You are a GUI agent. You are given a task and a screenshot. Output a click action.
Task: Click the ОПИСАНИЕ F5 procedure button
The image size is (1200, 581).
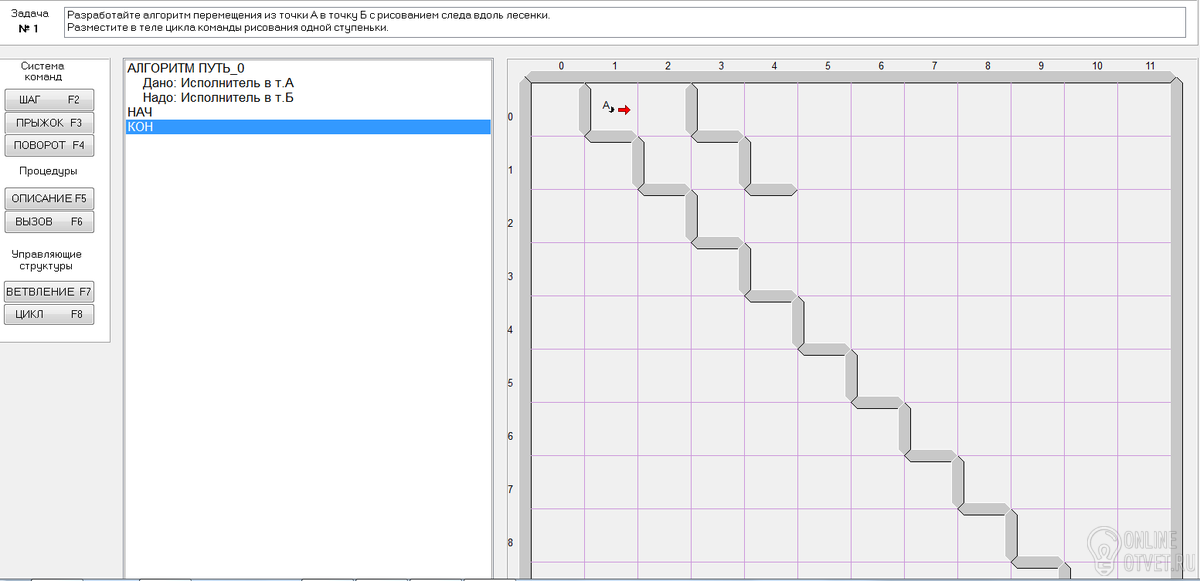click(49, 198)
